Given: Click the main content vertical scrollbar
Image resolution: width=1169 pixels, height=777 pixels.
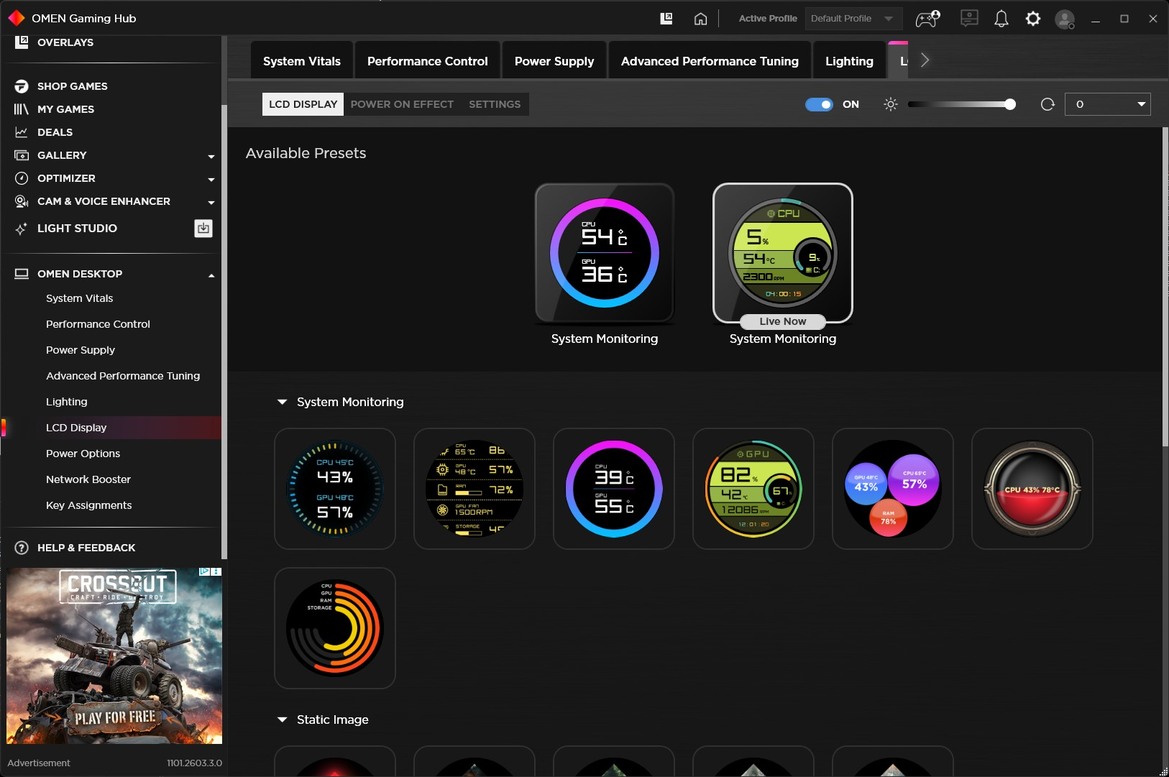Looking at the screenshot, I should click(x=1165, y=287).
